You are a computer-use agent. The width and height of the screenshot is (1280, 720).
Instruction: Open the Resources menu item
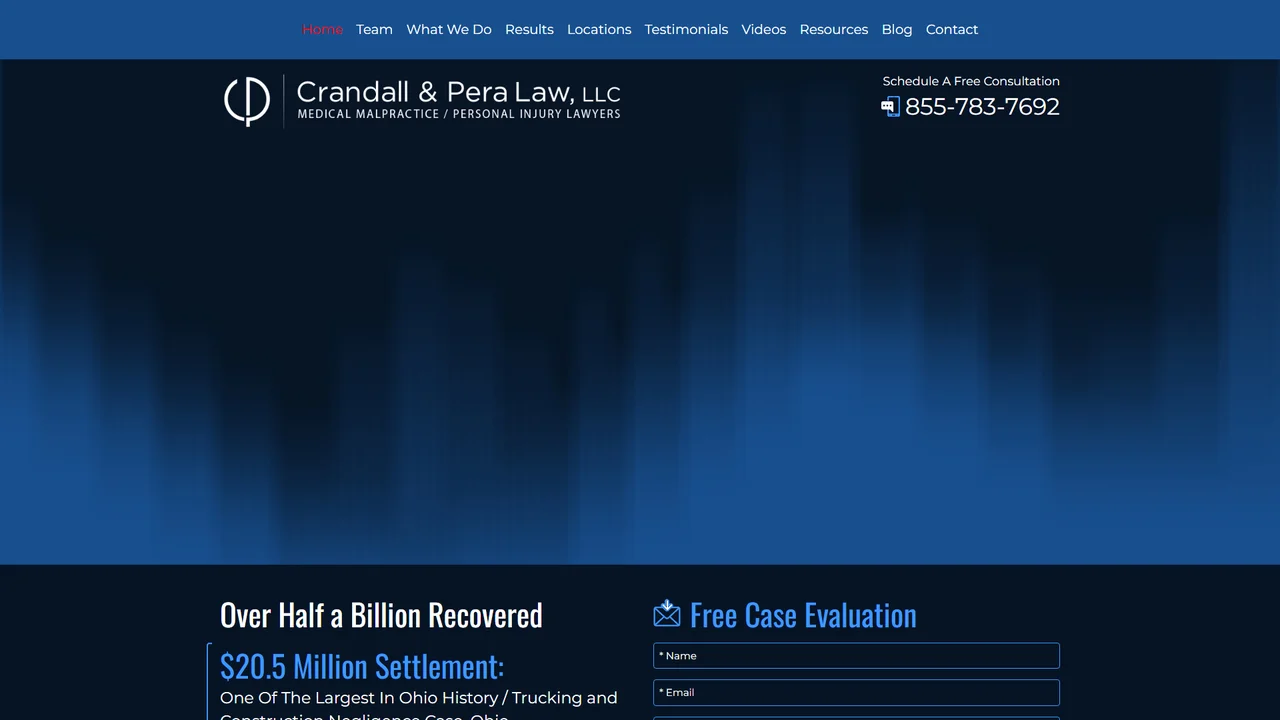834,30
